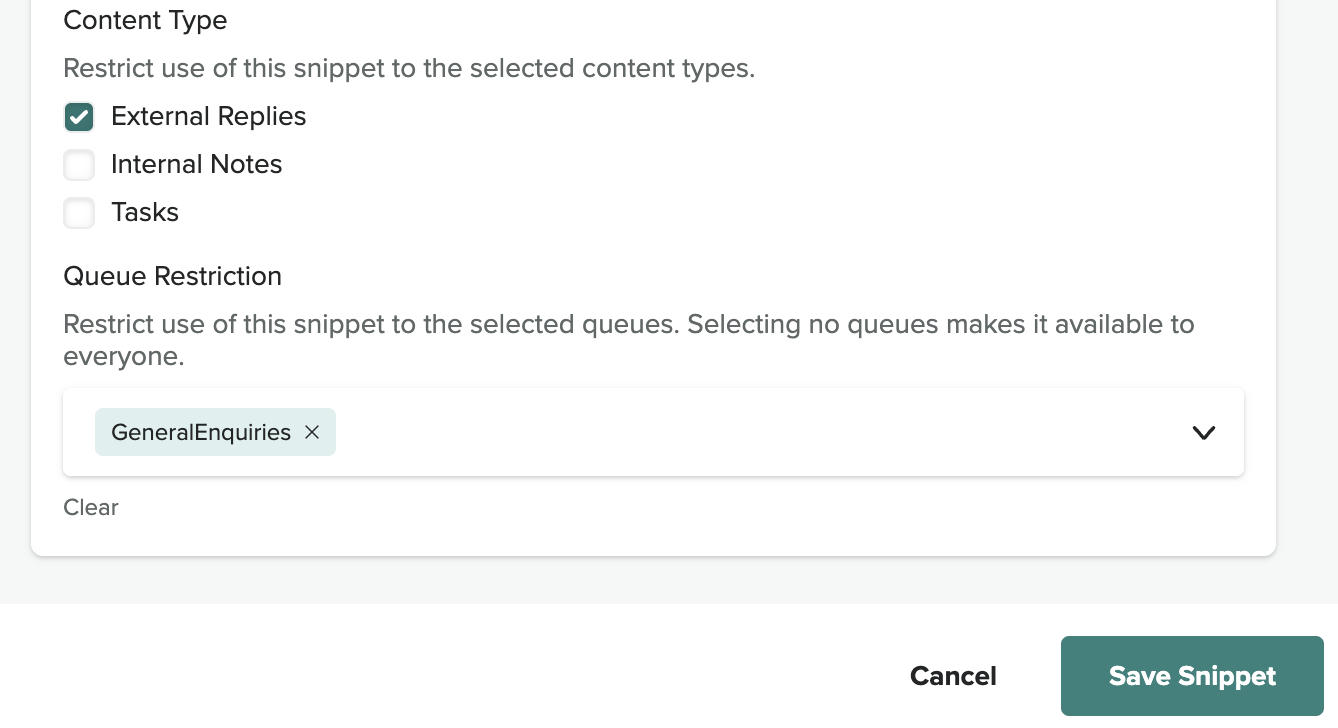Click empty footer space left of Cancel
Screen dimensions: 1338x728
(450, 677)
